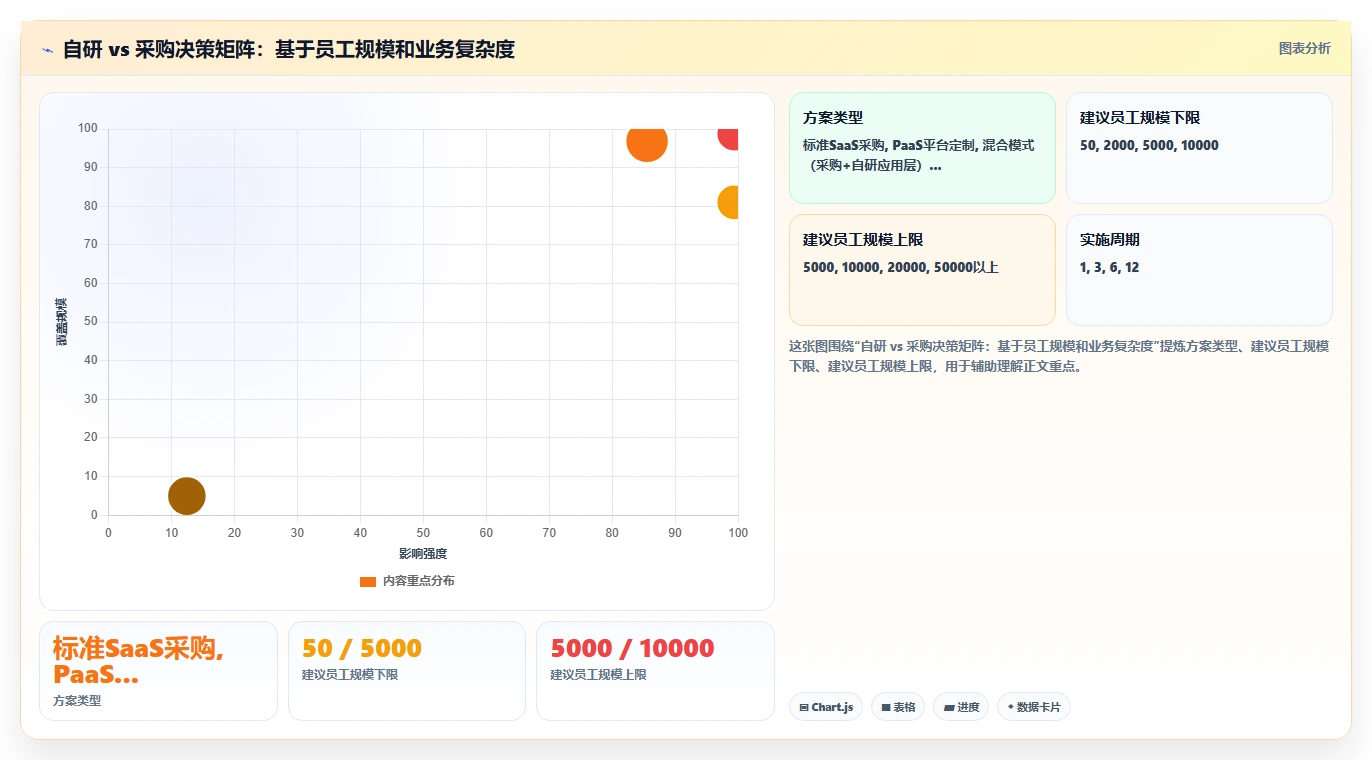Click the 表格 tag chip
Image resolution: width=1372 pixels, height=760 pixels.
pos(898,707)
